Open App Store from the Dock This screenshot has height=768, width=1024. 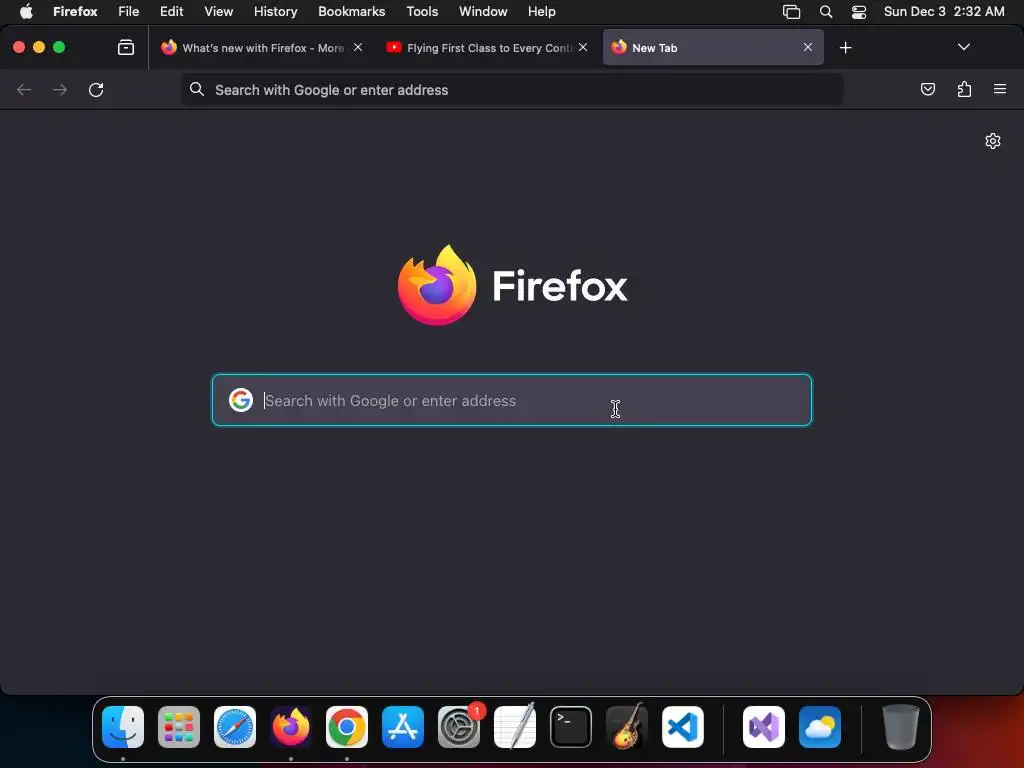[403, 727]
